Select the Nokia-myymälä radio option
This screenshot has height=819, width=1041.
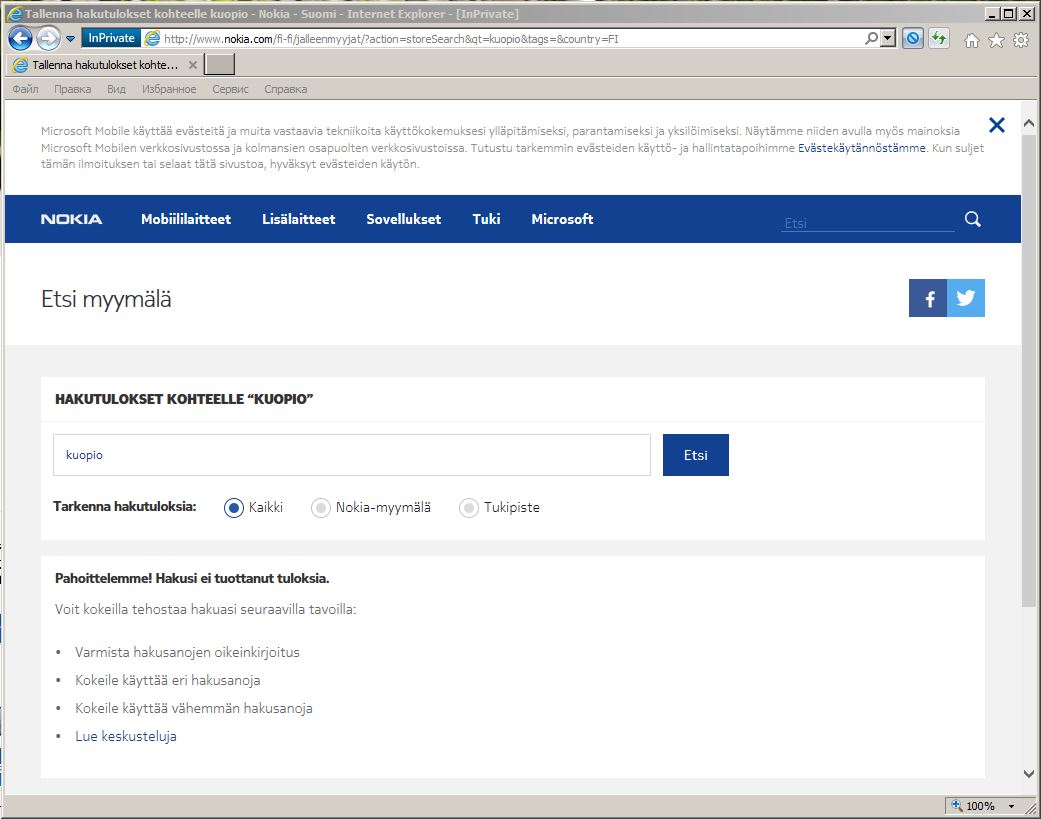tap(321, 508)
